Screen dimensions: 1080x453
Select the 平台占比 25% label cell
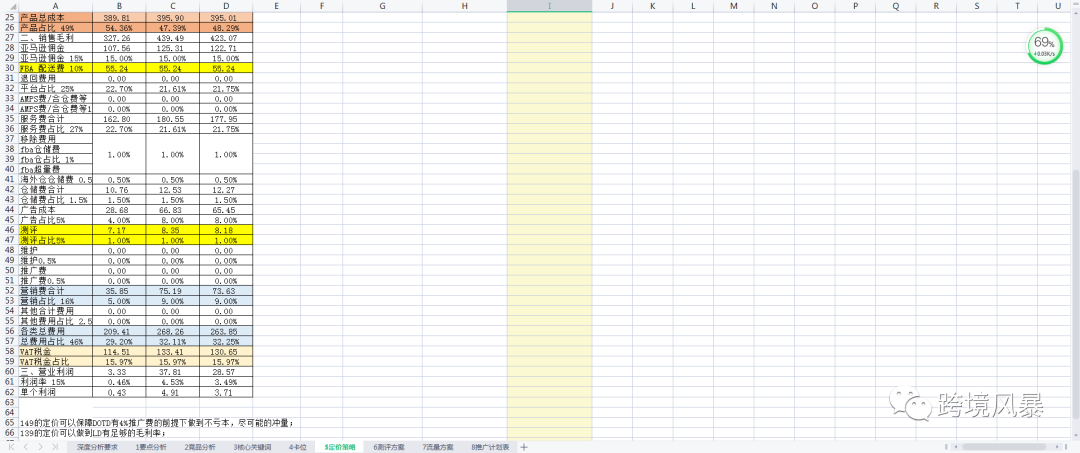pyautogui.click(x=56, y=89)
